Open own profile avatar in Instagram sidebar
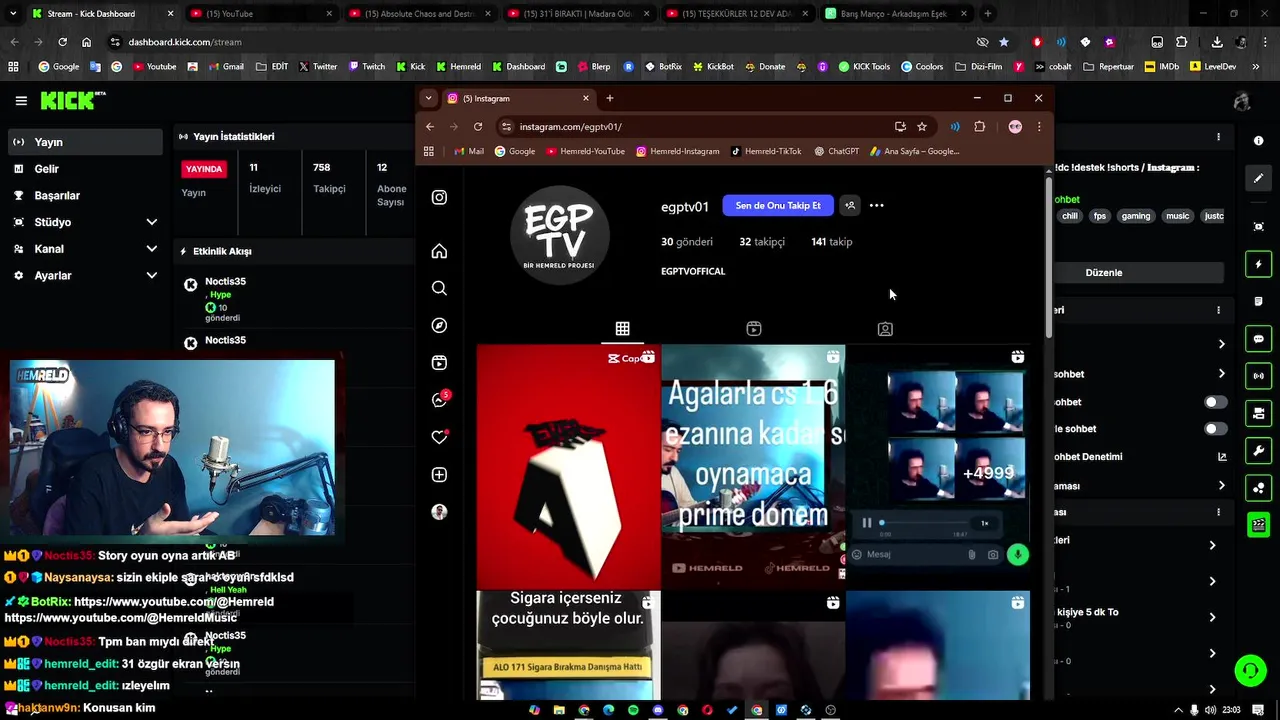The height and width of the screenshot is (720, 1280). 439,512
